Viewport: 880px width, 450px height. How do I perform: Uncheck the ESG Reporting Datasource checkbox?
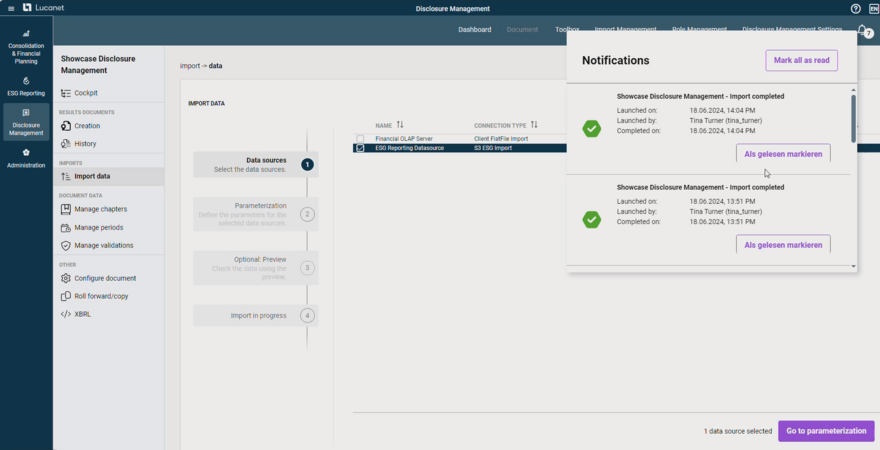click(x=360, y=148)
